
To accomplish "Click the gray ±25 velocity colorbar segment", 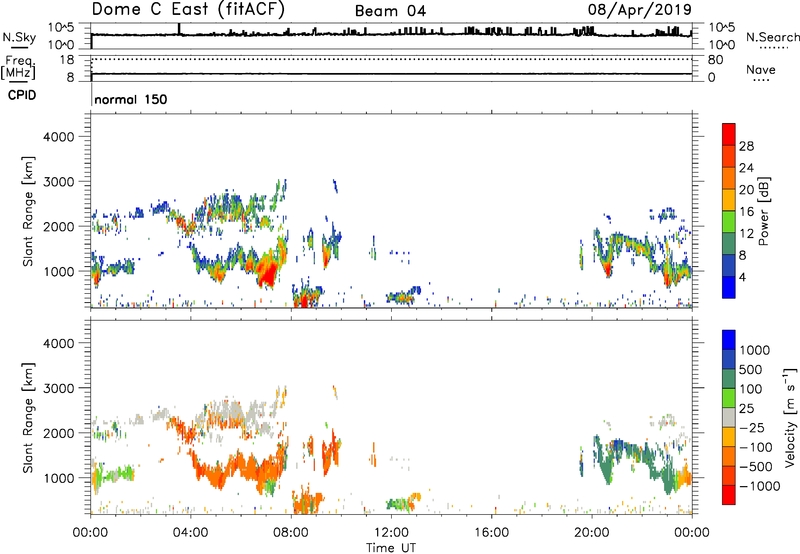I will pos(729,418).
